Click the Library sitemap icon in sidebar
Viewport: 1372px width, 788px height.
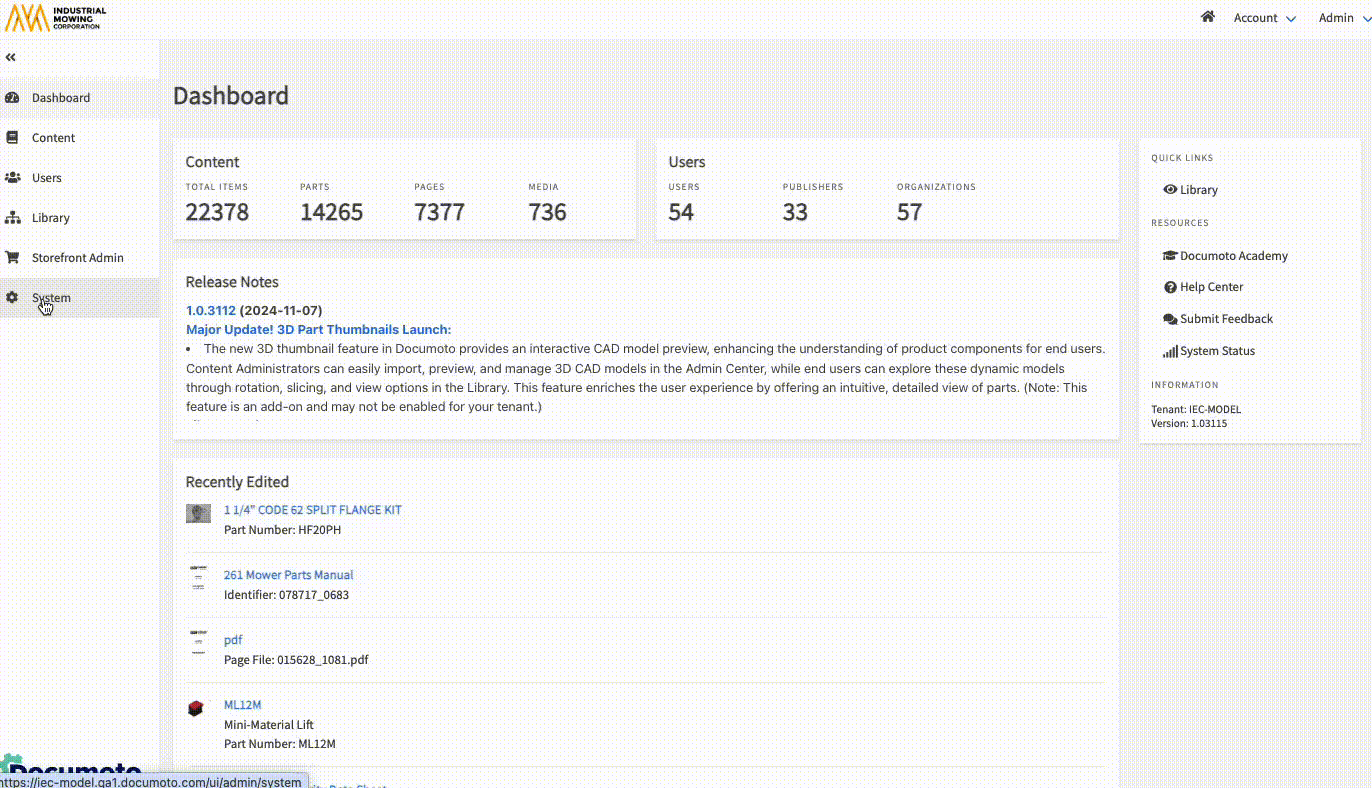click(13, 218)
